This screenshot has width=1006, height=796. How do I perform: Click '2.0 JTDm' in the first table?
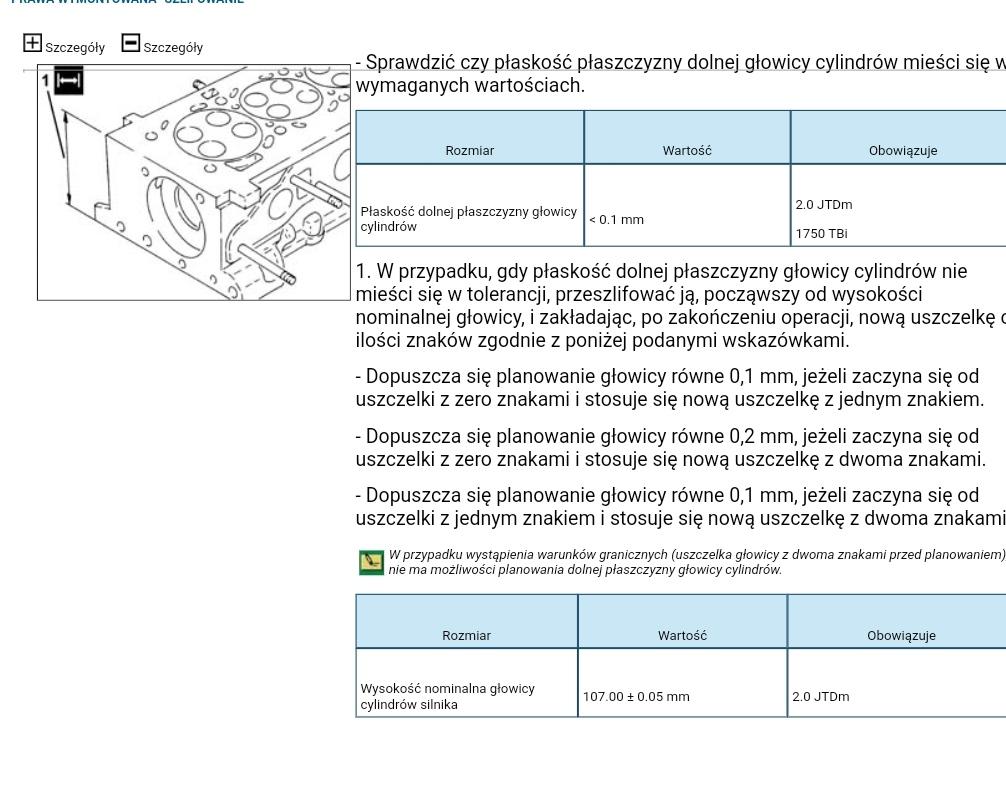[824, 205]
